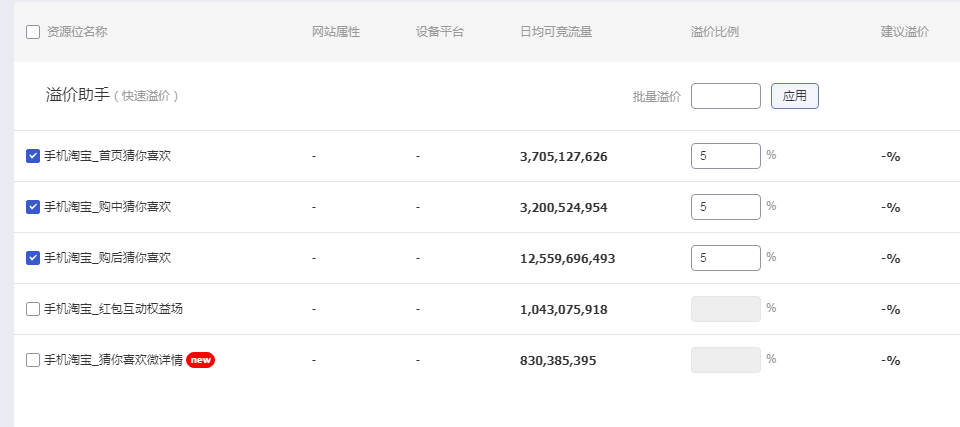Click the 溢价比例 column header
The image size is (960, 427).
tap(715, 32)
